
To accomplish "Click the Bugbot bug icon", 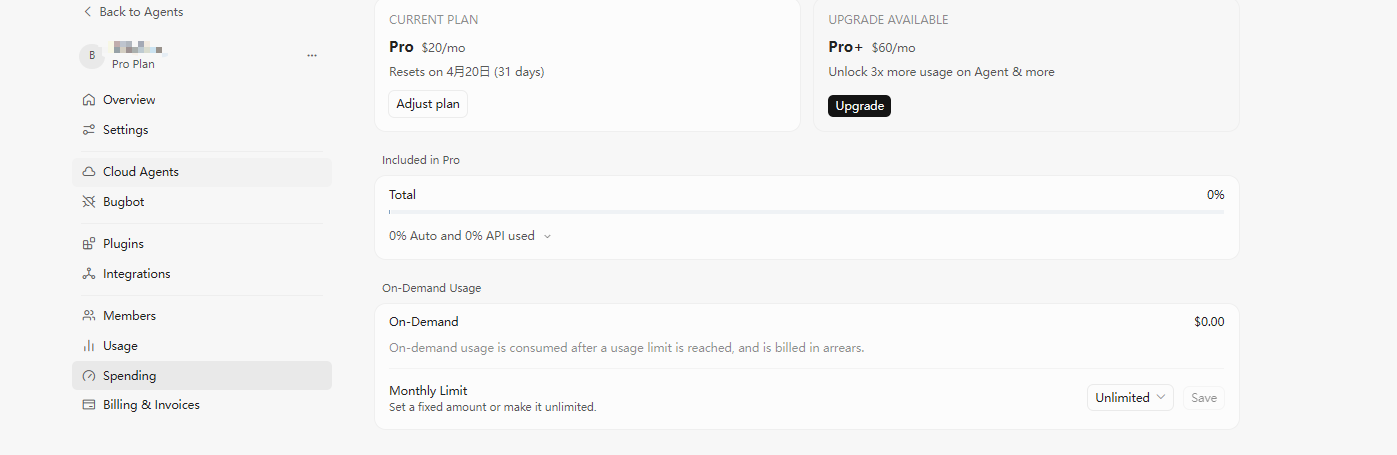I will coord(89,202).
